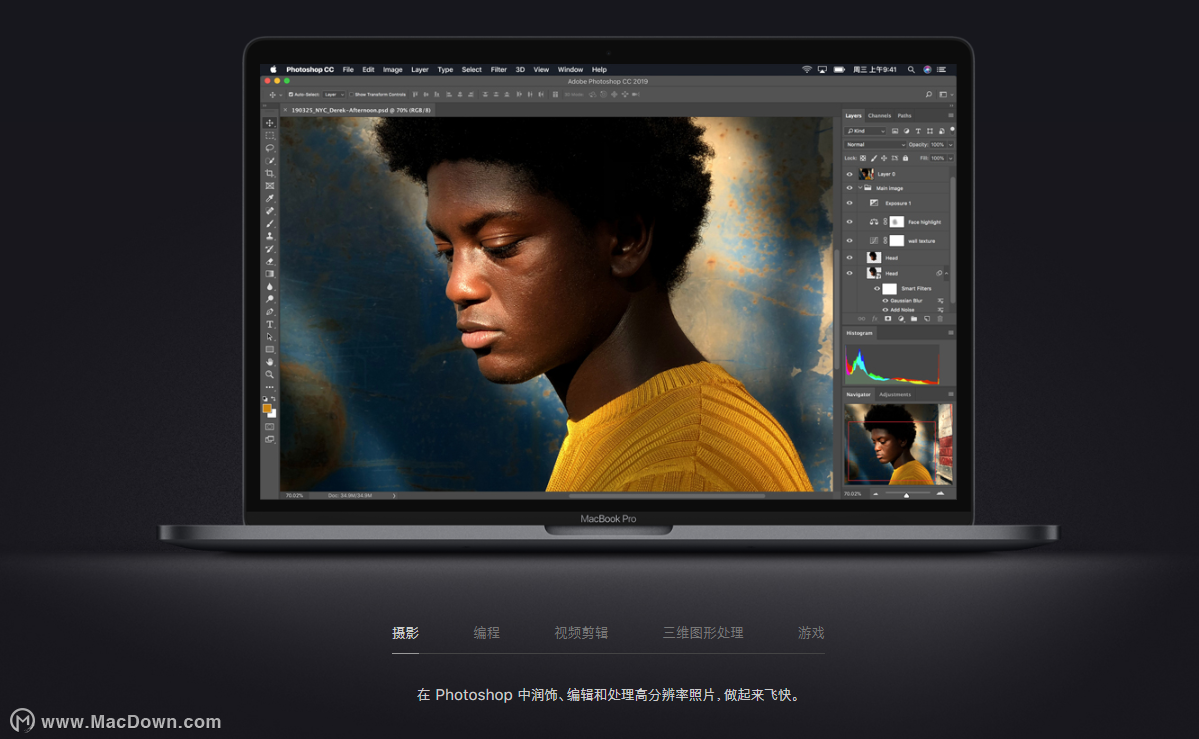
Task: Swap foreground and background colors
Action: pos(273,399)
